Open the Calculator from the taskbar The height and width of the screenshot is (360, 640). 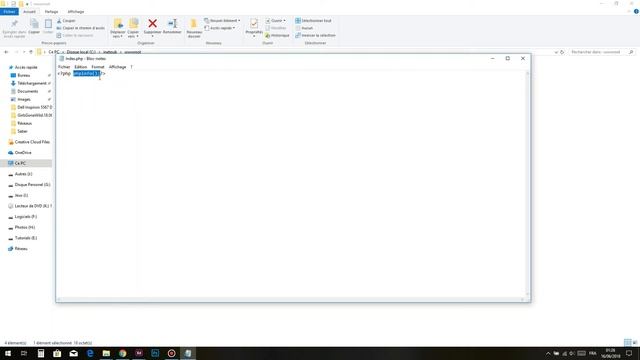click(x=41, y=353)
